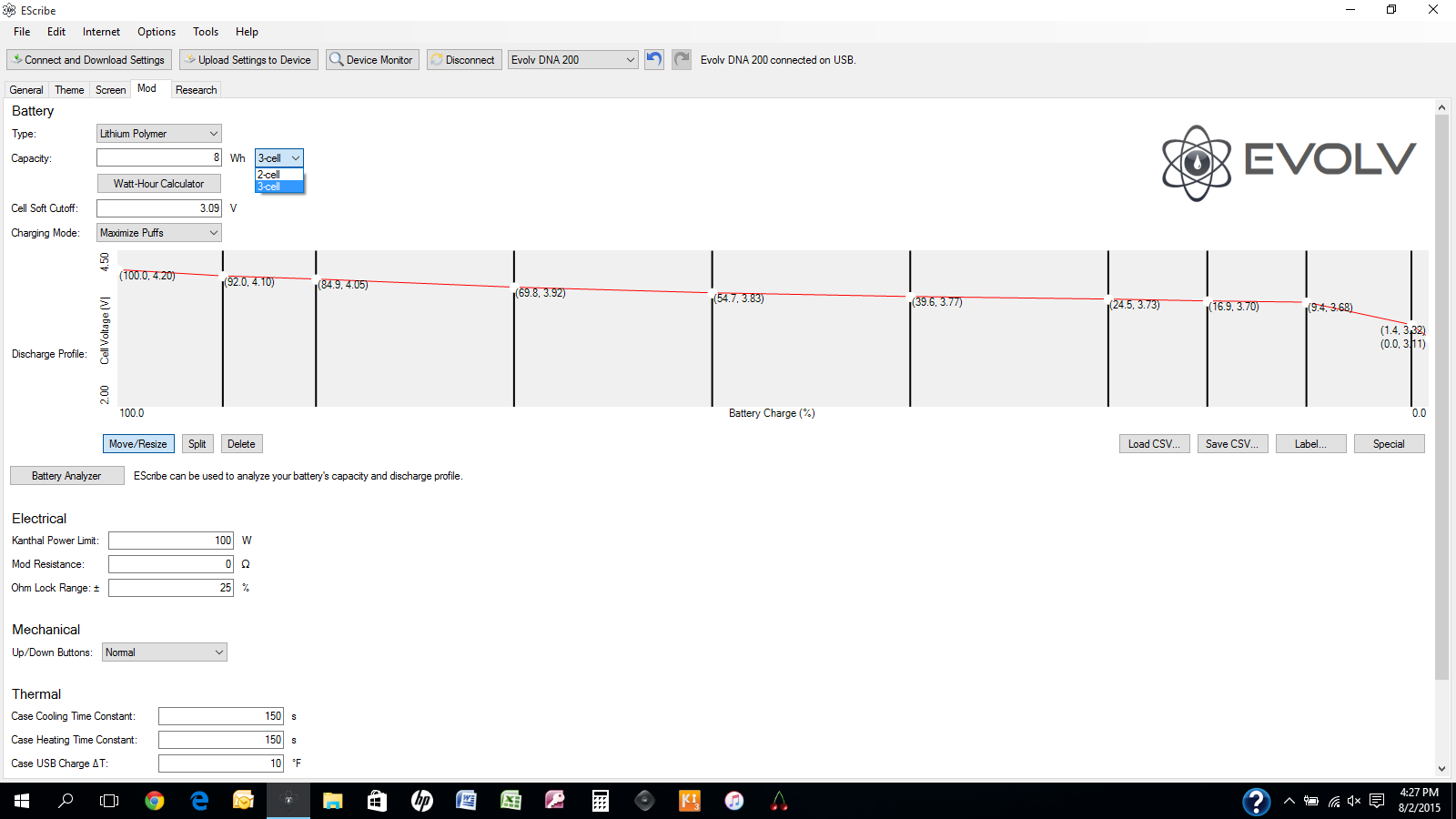Open the Device Monitor
The image size is (1456, 819).
point(372,60)
